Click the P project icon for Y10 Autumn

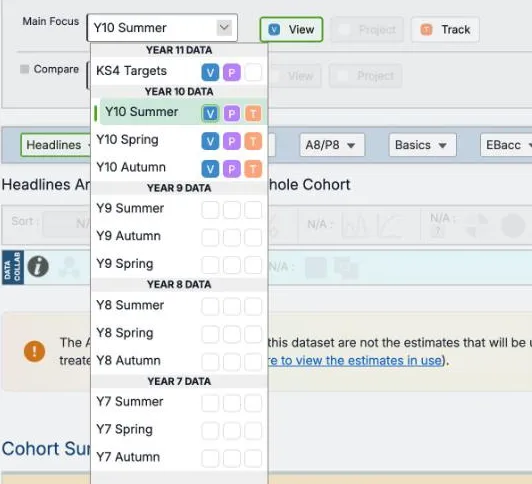[x=232, y=169]
